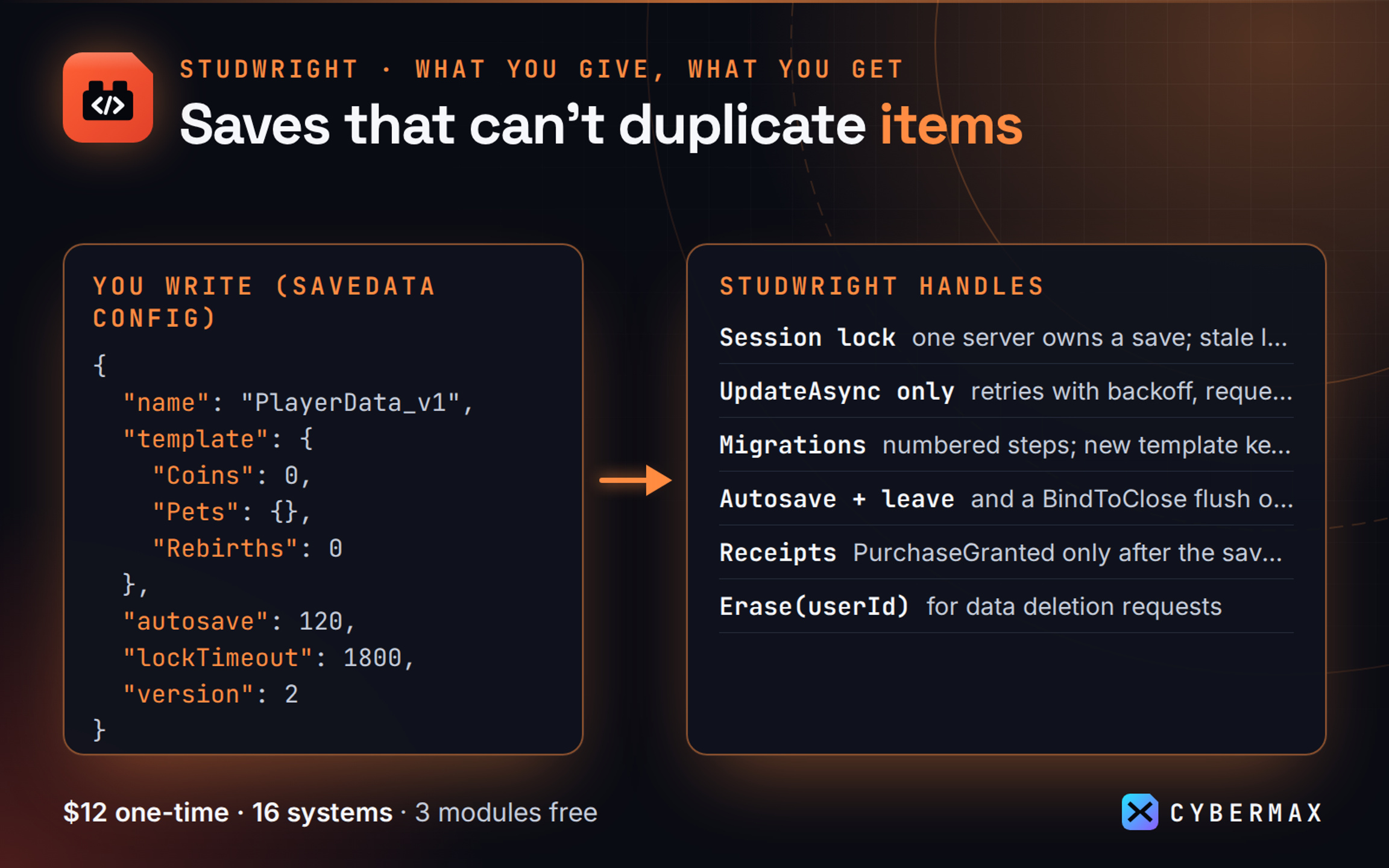Screen dimensions: 1389x868
Task: Click the '"Coins": 0,' line
Action: (x=232, y=476)
